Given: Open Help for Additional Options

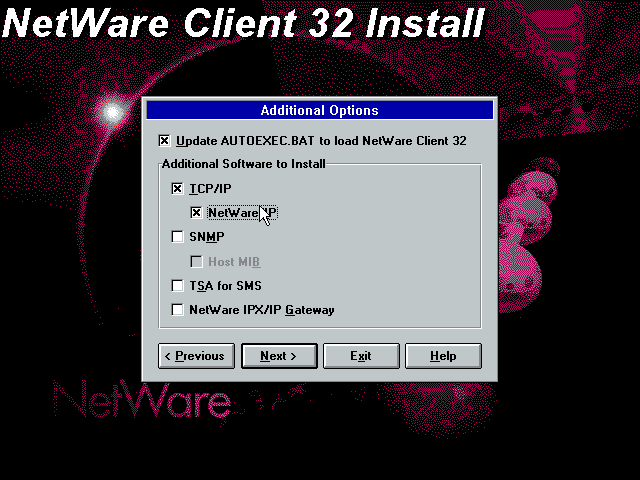Looking at the screenshot, I should click(443, 356).
